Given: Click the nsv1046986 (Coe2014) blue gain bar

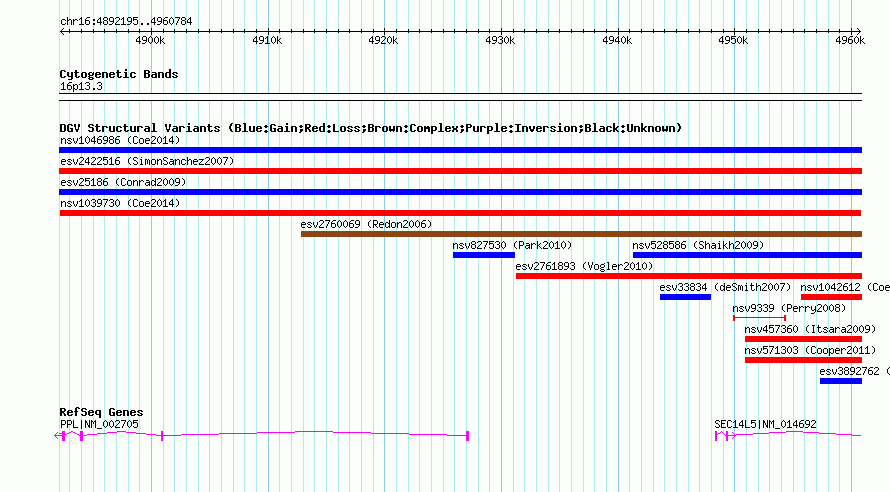Looking at the screenshot, I should (x=460, y=150).
